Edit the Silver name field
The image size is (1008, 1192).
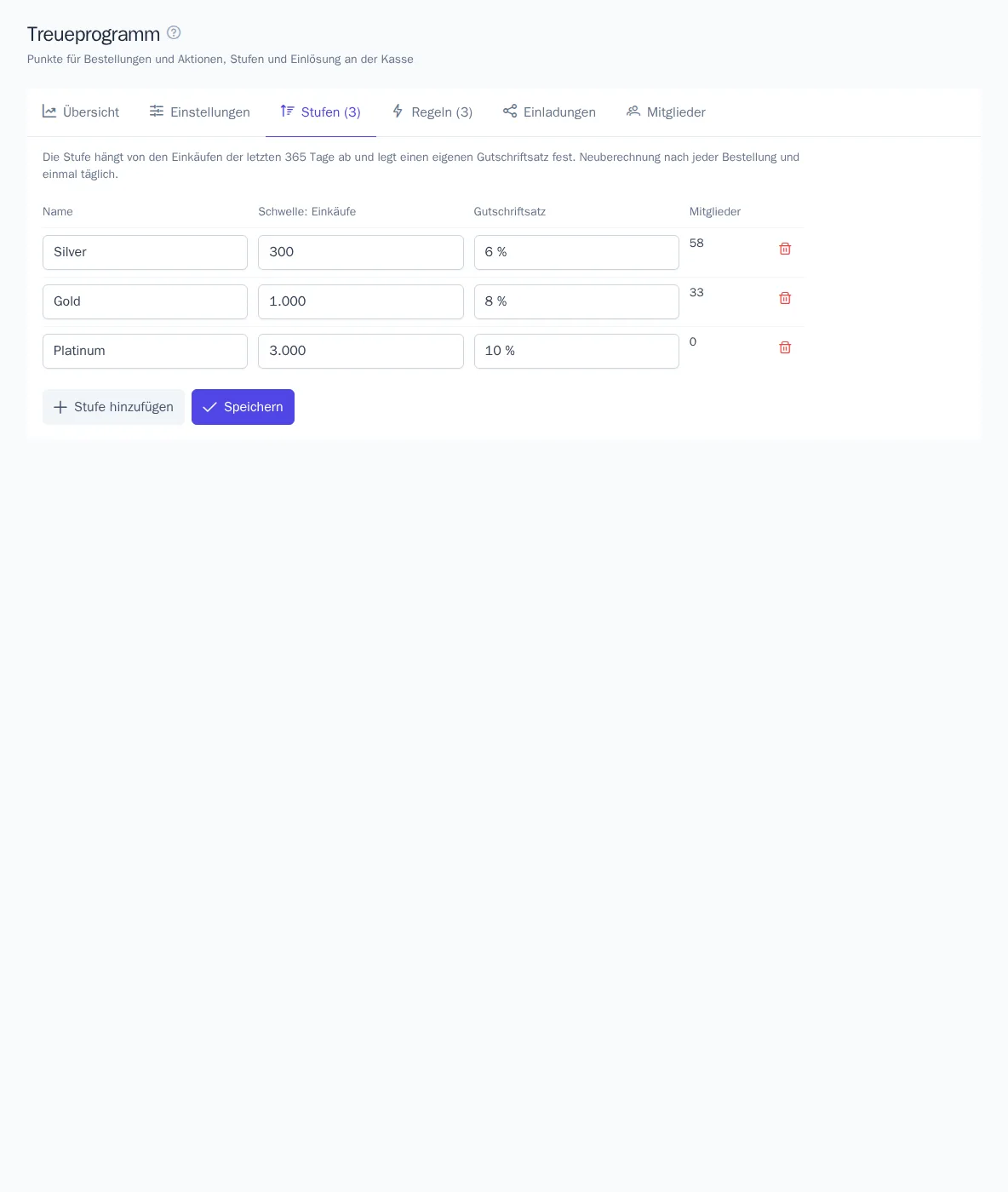[145, 252]
